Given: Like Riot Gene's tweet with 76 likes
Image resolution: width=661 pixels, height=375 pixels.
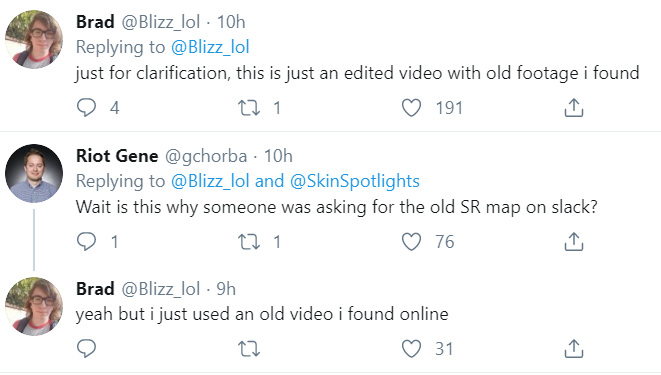Looking at the screenshot, I should tap(411, 242).
